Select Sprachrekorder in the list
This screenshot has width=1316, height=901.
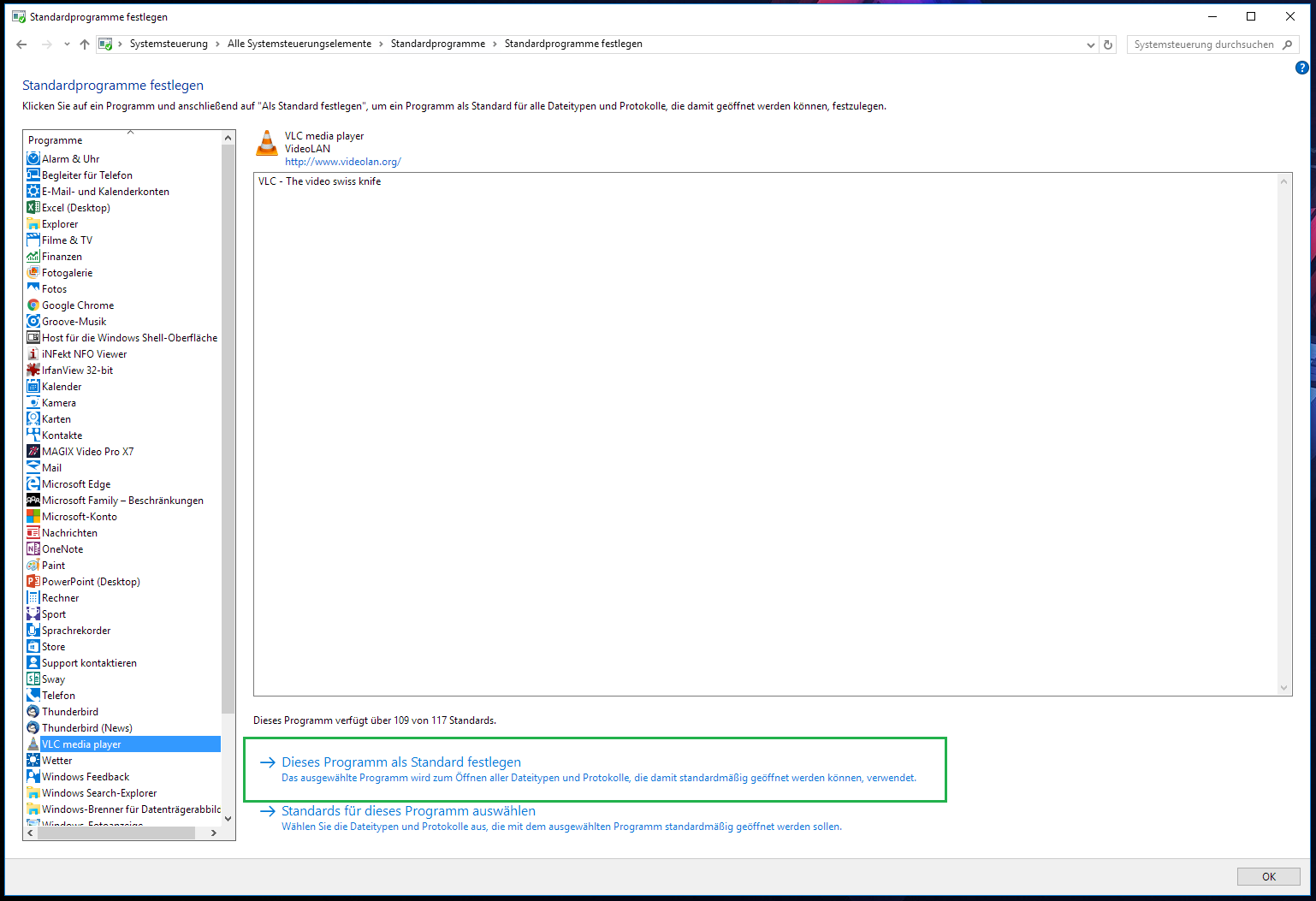pyautogui.click(x=76, y=630)
